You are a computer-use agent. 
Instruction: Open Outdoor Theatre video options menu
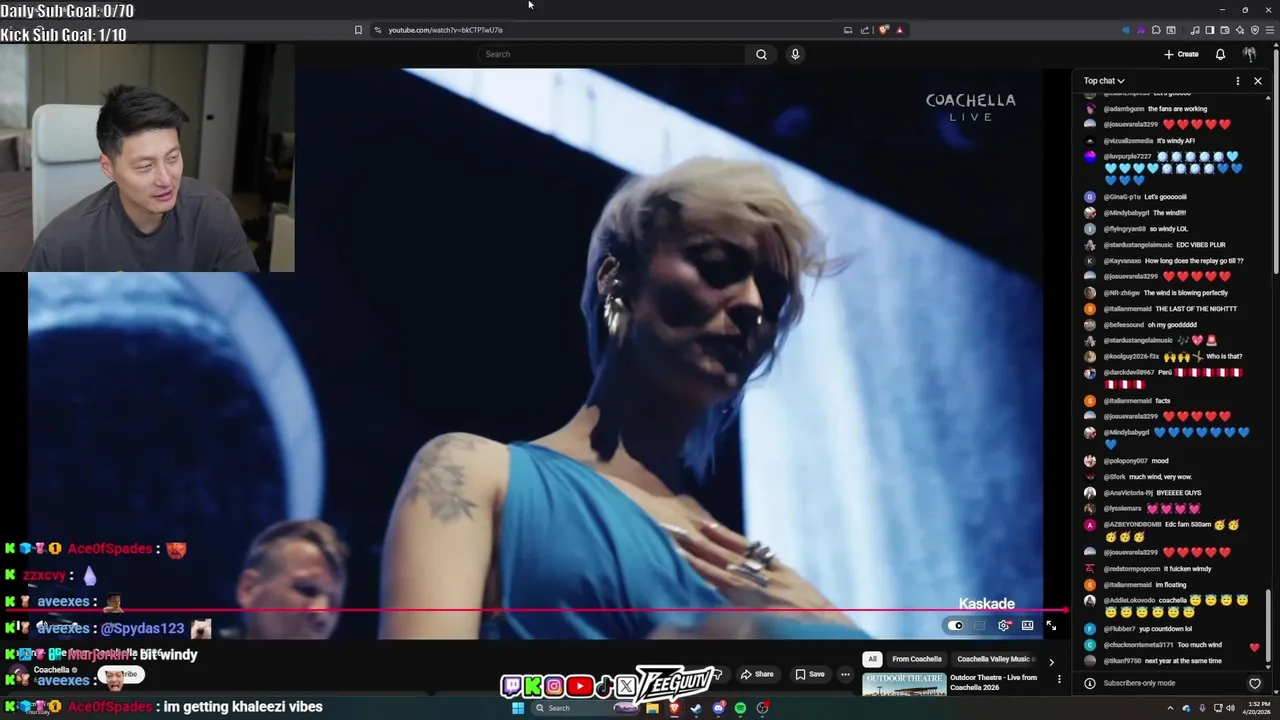point(1059,680)
